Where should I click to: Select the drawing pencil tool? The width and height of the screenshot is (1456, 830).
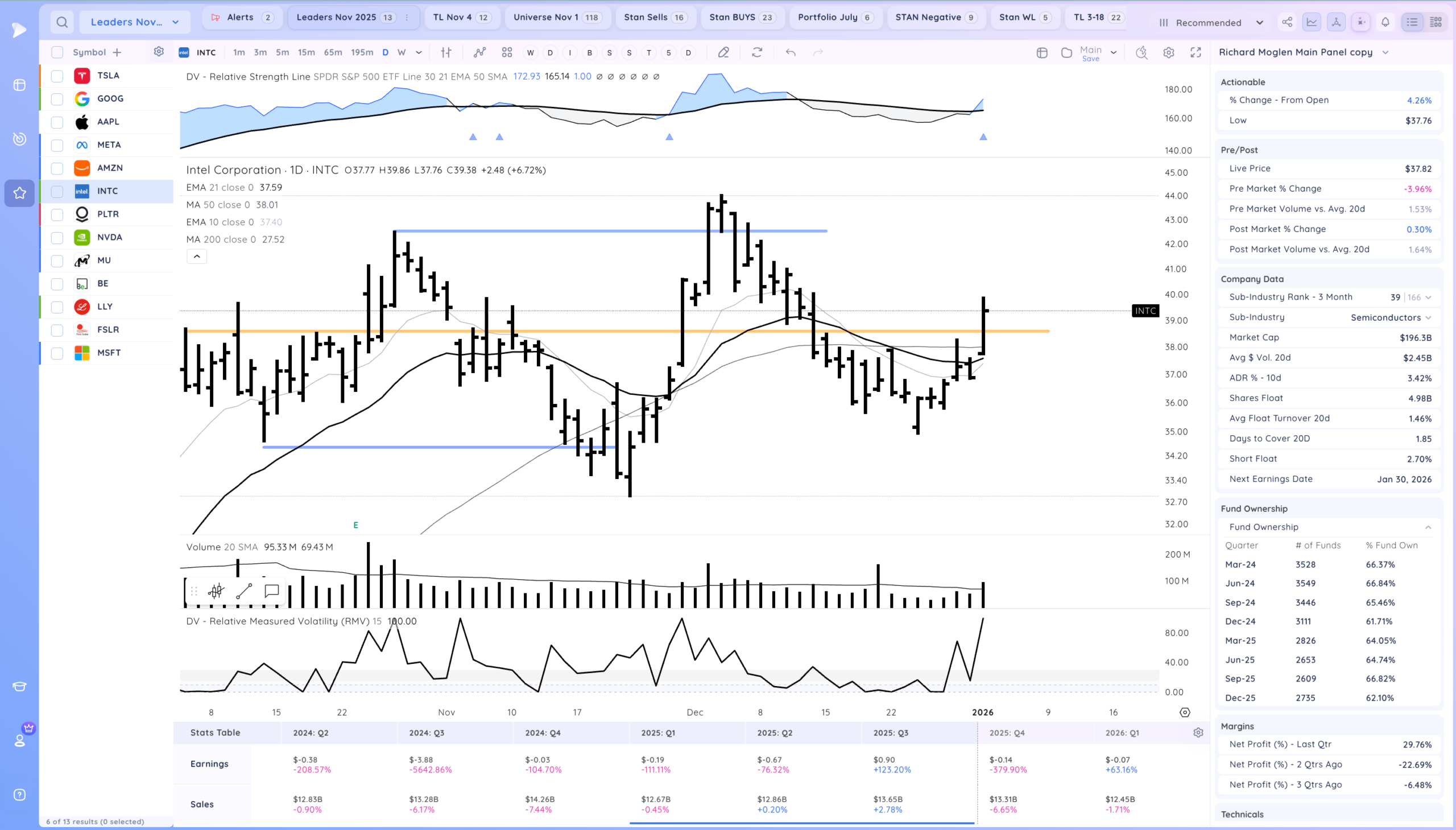tap(723, 52)
